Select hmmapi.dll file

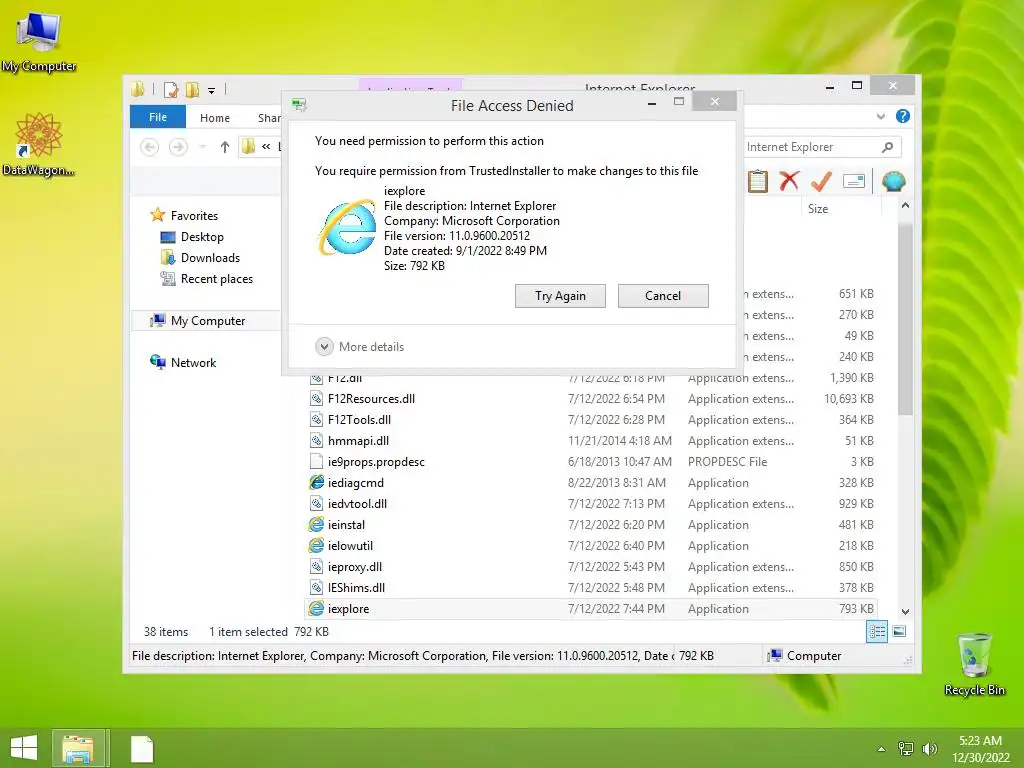coord(358,441)
